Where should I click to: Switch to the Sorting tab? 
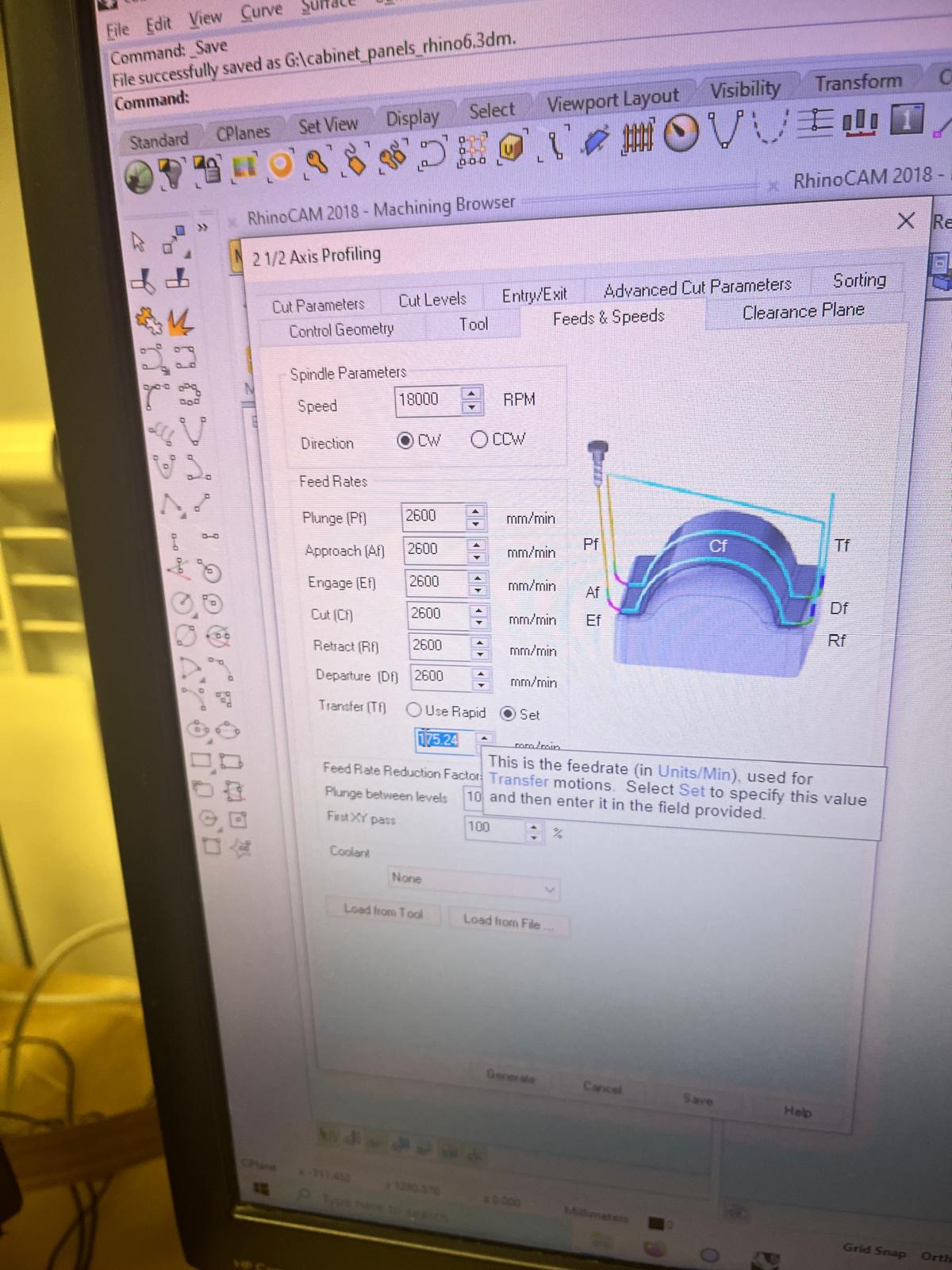[859, 280]
